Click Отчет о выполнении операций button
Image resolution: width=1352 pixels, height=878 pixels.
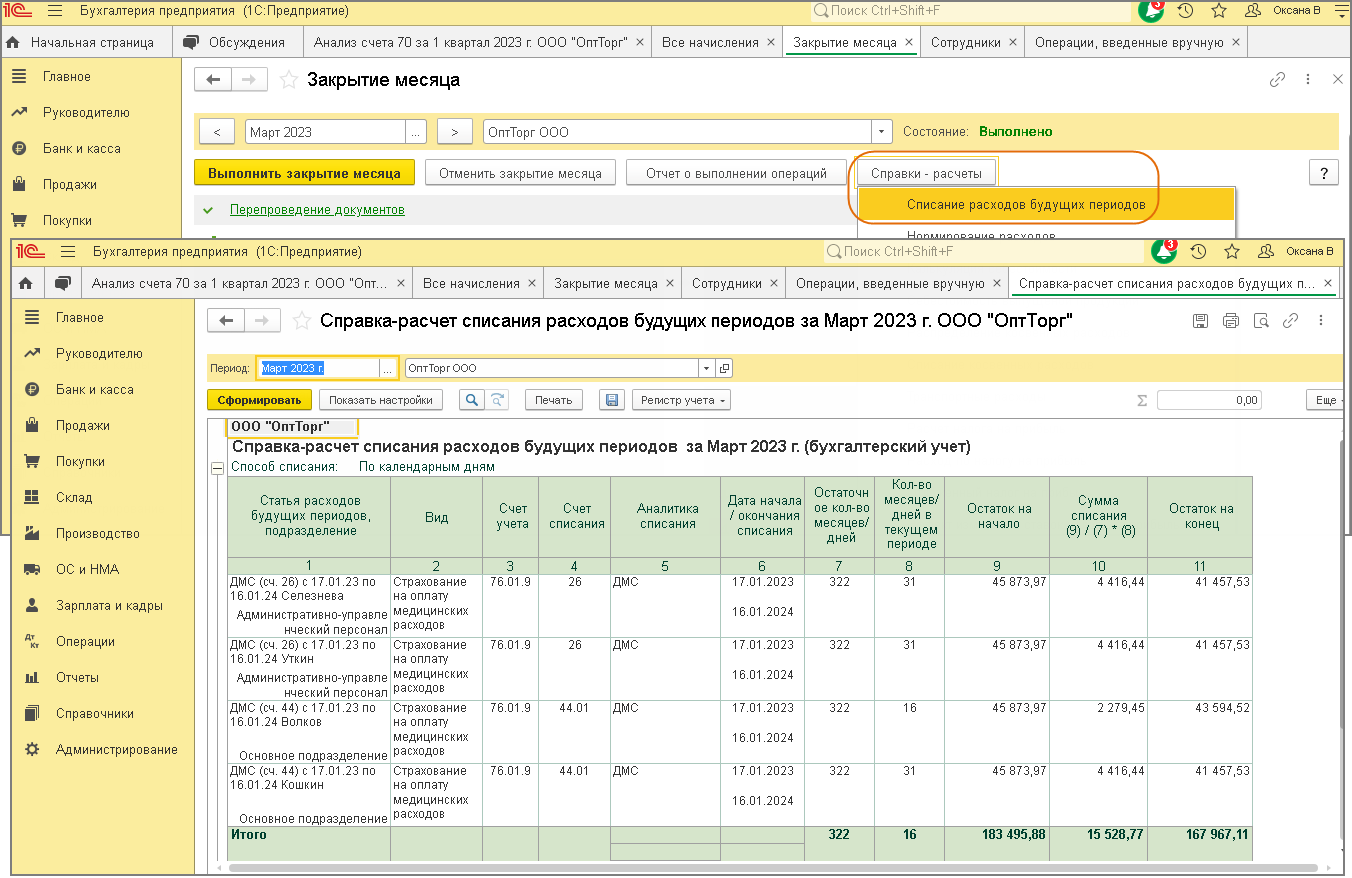736,173
